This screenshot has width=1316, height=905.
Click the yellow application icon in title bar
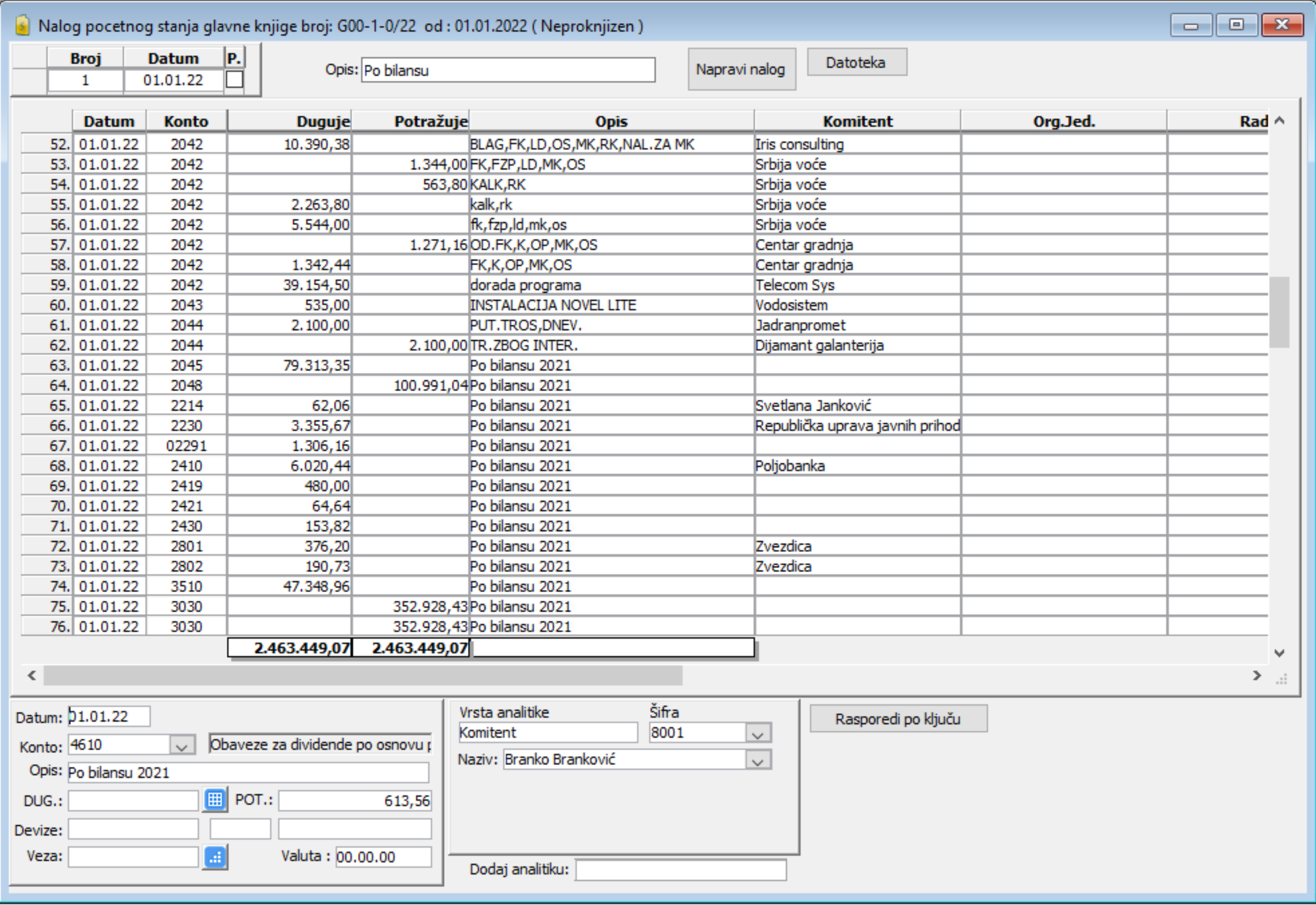coord(22,26)
